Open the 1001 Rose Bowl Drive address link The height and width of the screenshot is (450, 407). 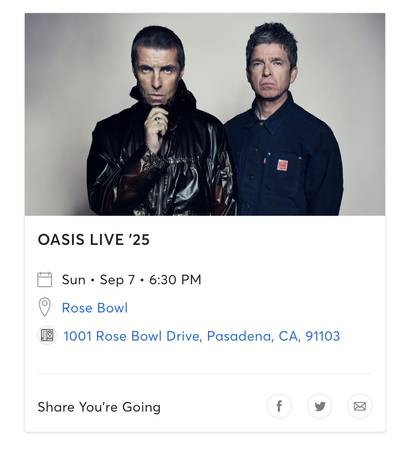(202, 336)
